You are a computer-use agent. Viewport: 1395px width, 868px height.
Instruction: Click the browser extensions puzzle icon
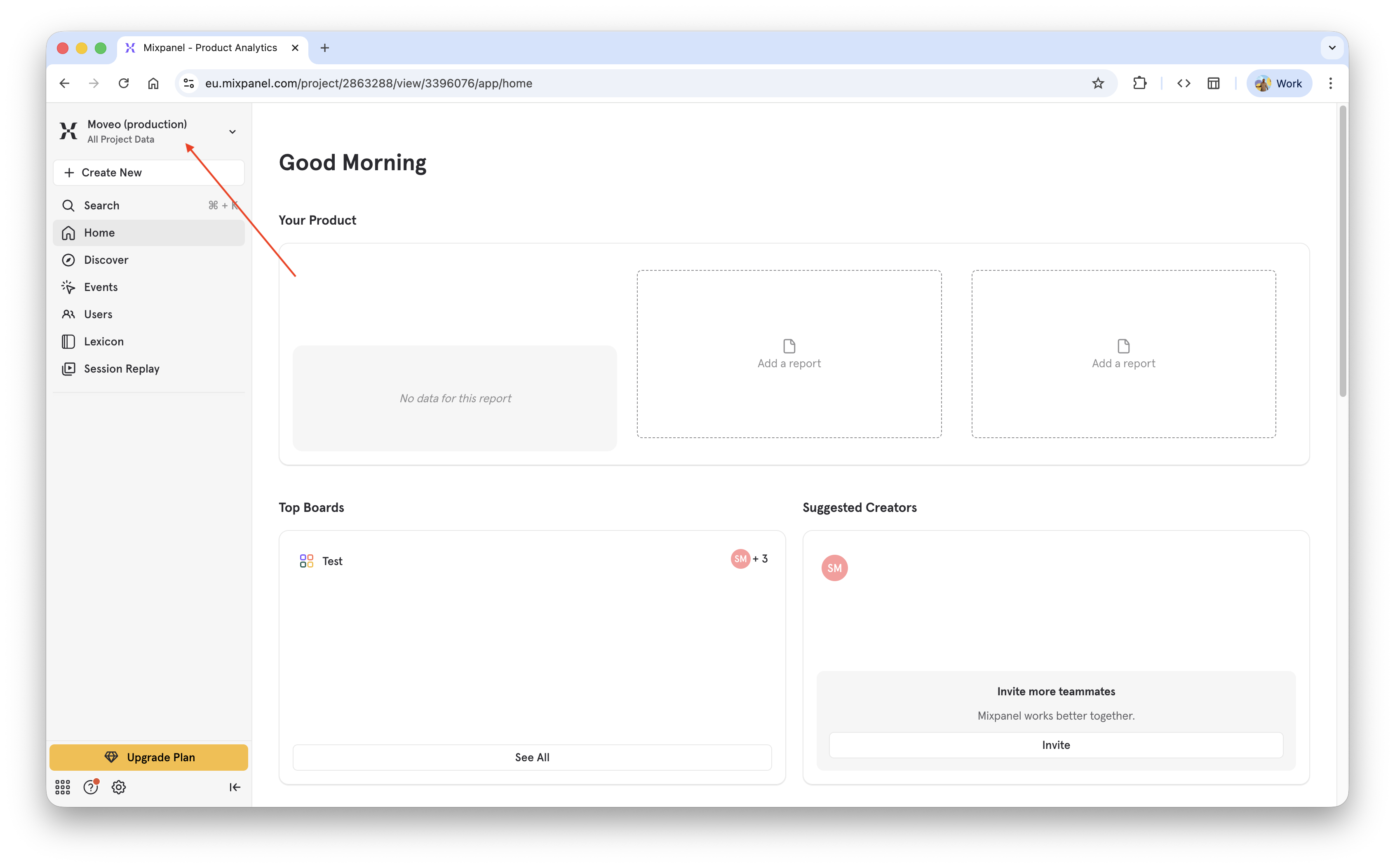[x=1139, y=83]
